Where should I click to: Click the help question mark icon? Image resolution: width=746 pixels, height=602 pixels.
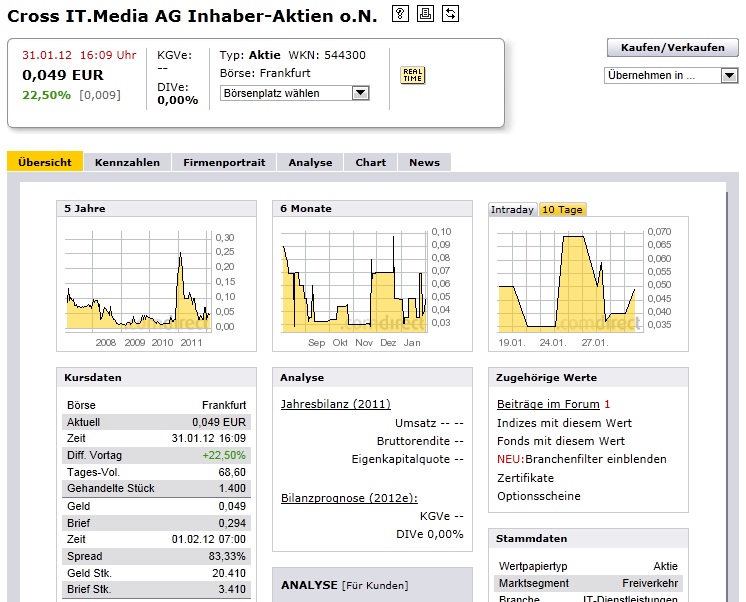(x=400, y=13)
